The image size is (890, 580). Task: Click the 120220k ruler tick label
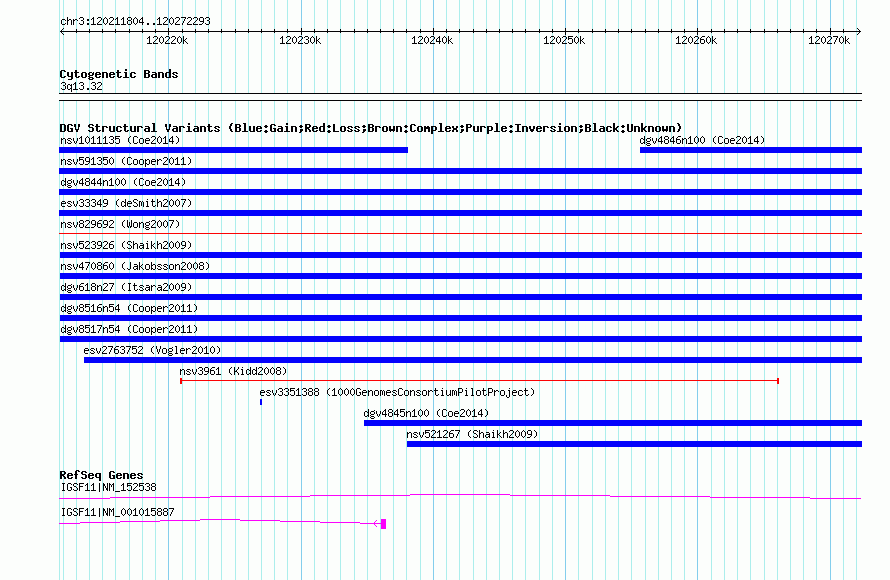pyautogui.click(x=167, y=40)
